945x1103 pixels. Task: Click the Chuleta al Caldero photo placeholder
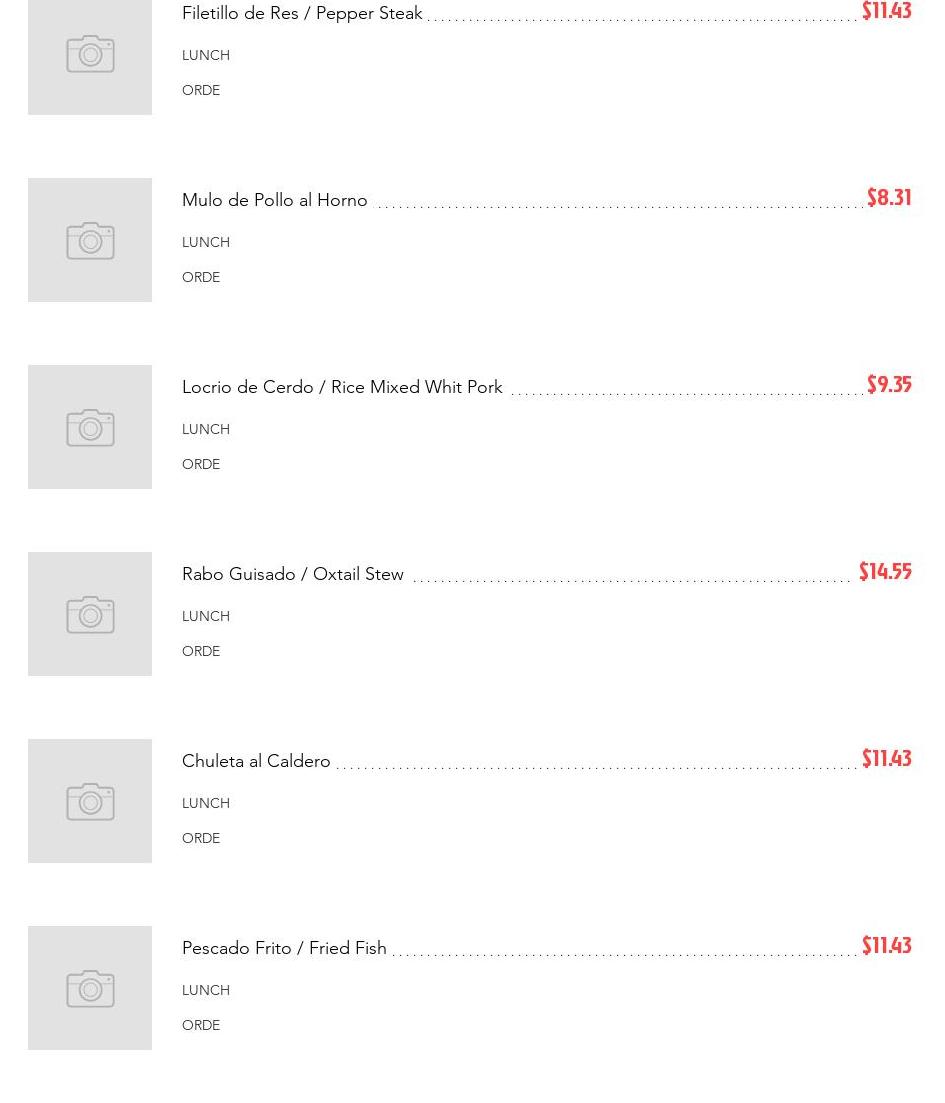pyautogui.click(x=90, y=801)
